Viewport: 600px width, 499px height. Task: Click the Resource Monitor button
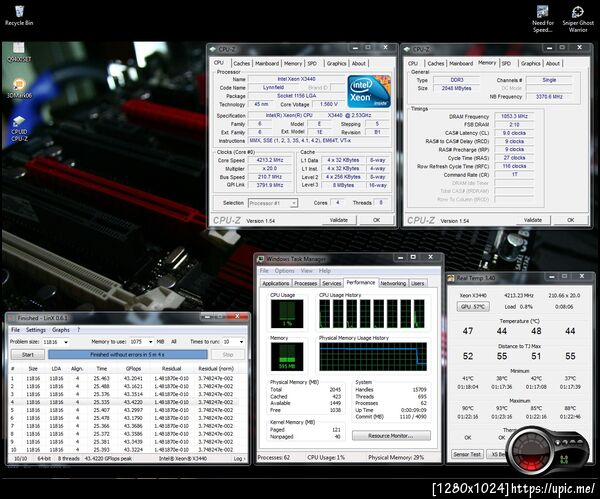pos(391,436)
